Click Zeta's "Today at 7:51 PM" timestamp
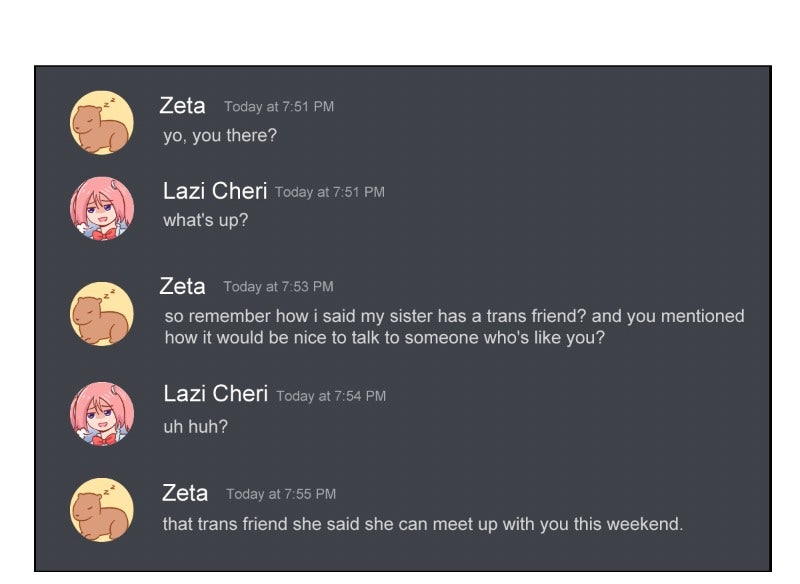This screenshot has height=584, width=800. [x=279, y=107]
